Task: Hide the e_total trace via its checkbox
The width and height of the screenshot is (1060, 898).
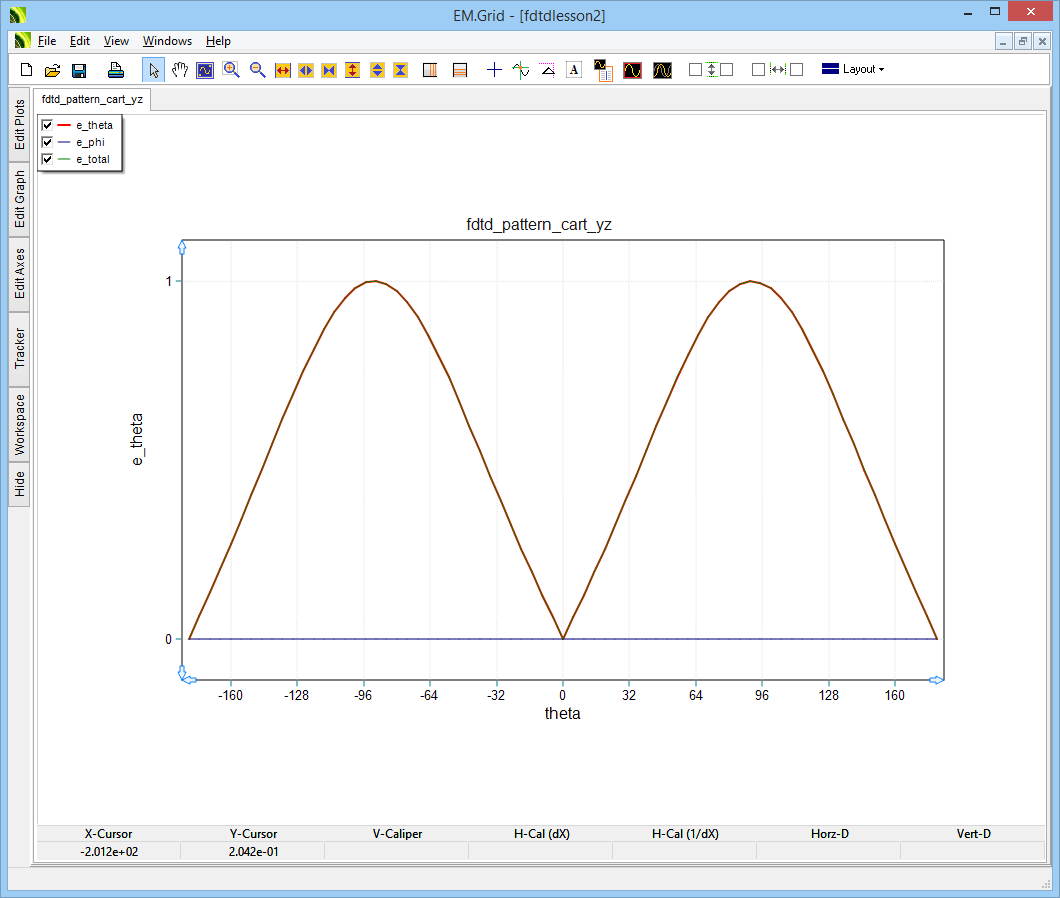Action: (x=47, y=159)
